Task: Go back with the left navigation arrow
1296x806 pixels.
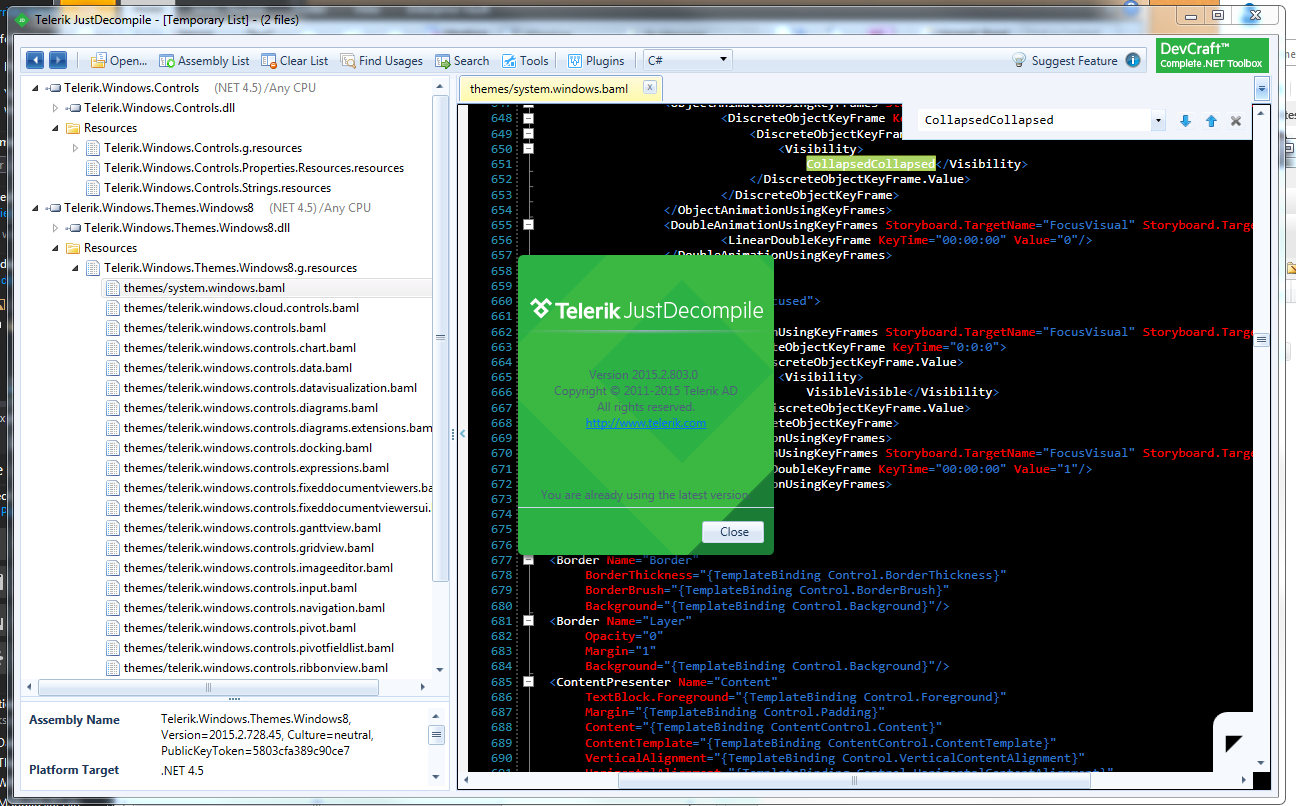Action: [35, 60]
